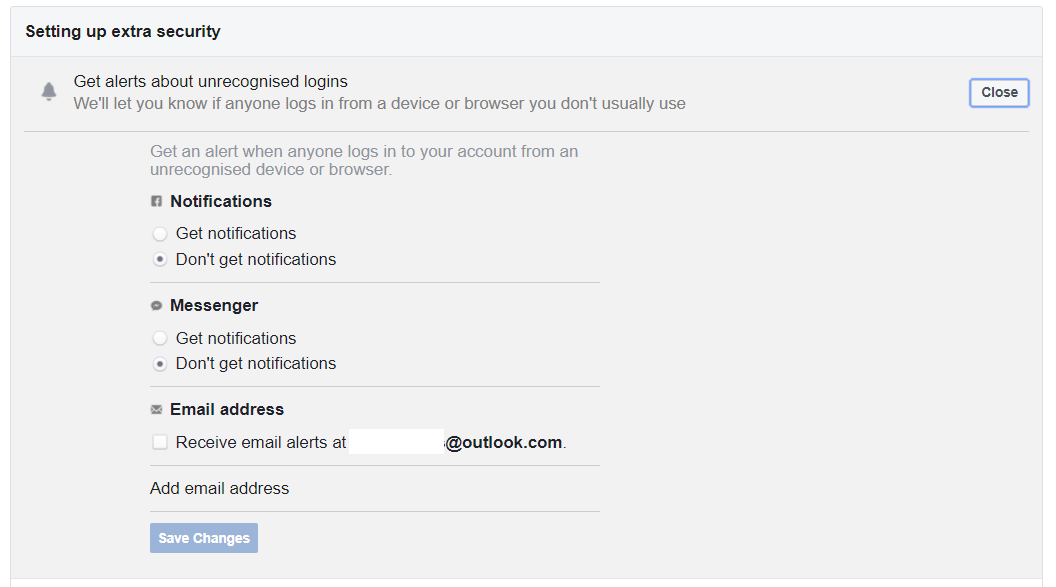
Task: Click the 'We'll let you know' description text
Action: pos(379,104)
